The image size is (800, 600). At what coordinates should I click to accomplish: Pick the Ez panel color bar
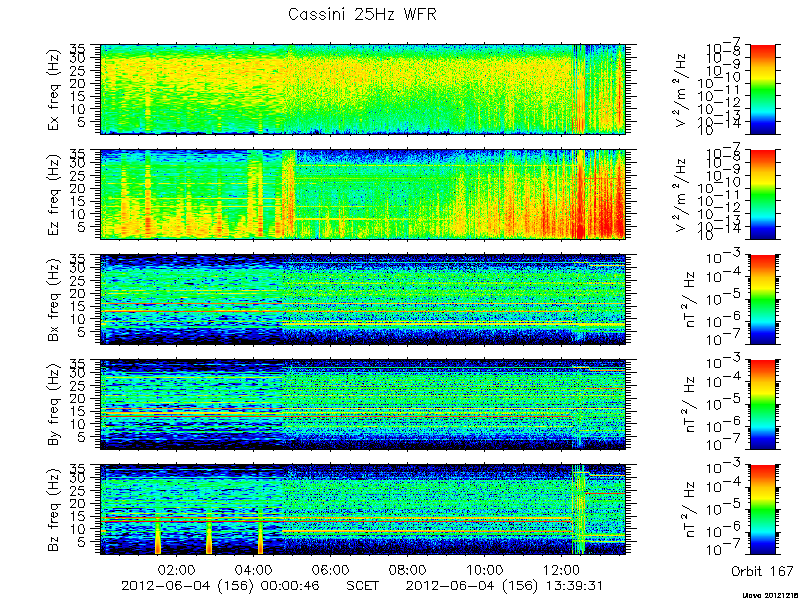(x=762, y=194)
